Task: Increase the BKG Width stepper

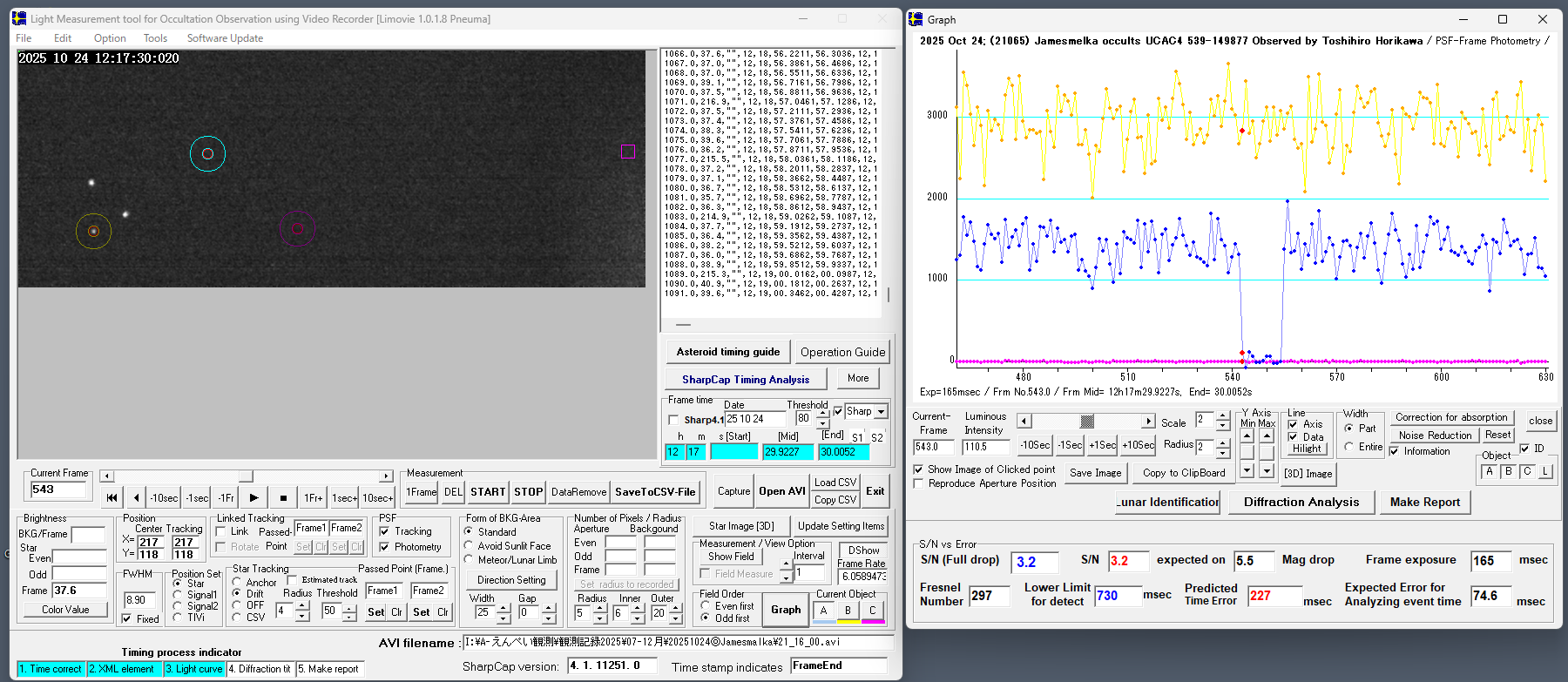Action: point(504,608)
